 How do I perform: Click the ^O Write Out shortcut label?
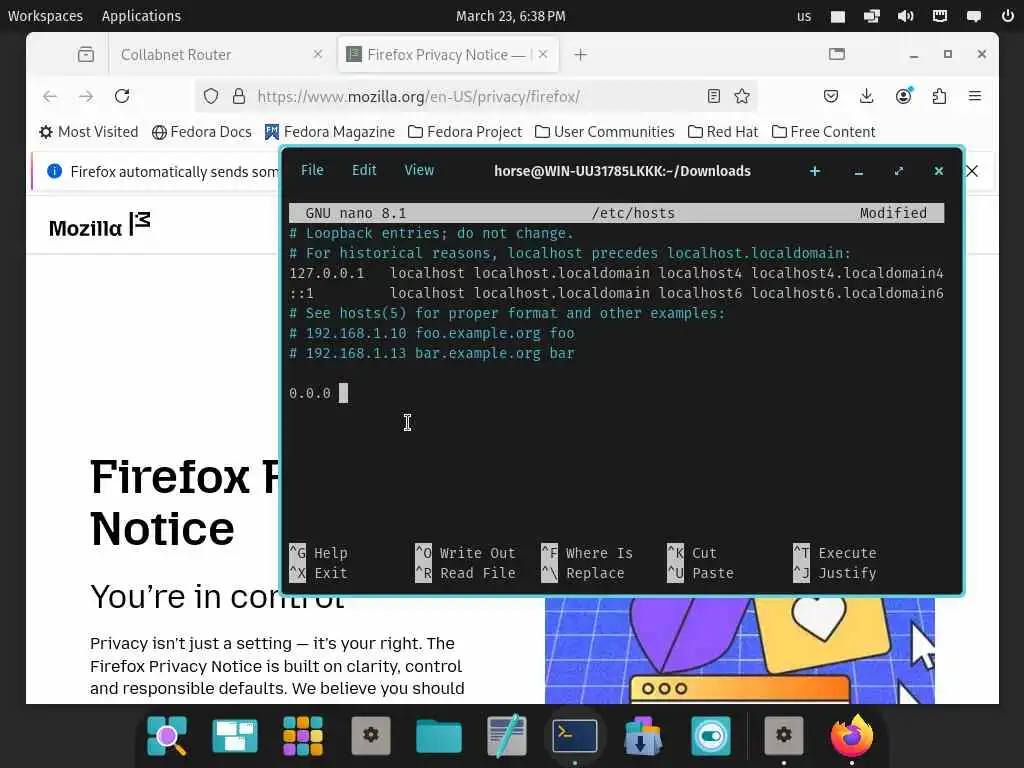pos(466,553)
